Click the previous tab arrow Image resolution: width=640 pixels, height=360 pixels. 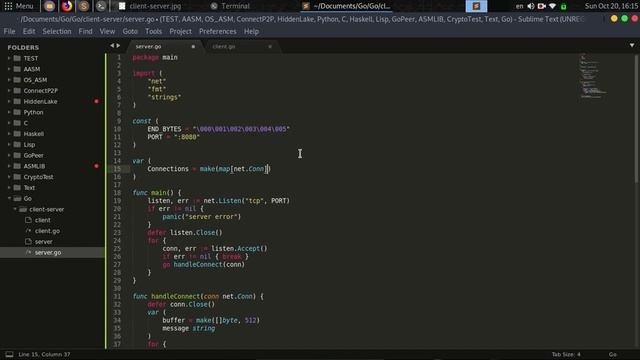112,46
